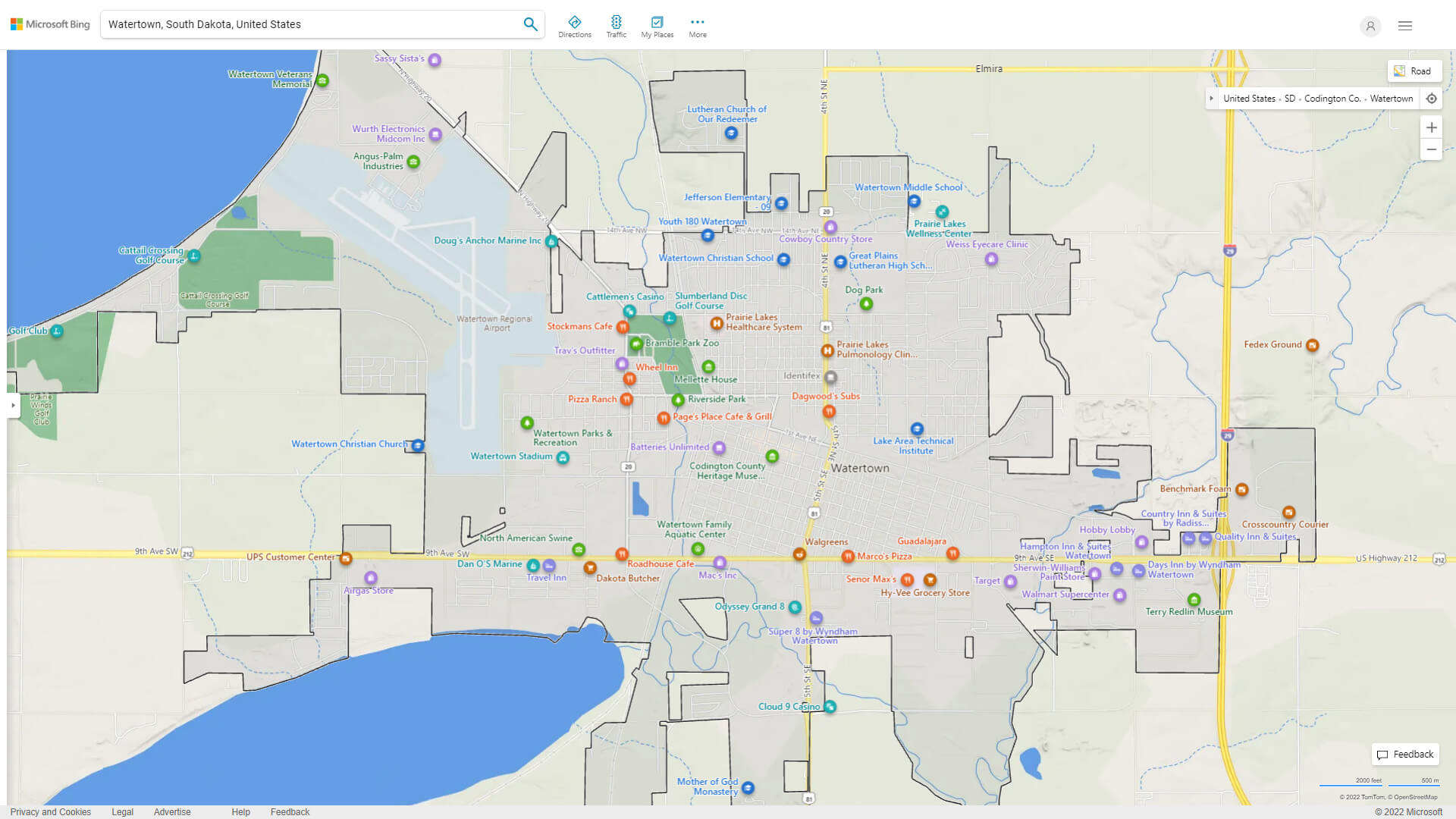Zoom in using the plus control
The image size is (1456, 819).
tap(1432, 127)
